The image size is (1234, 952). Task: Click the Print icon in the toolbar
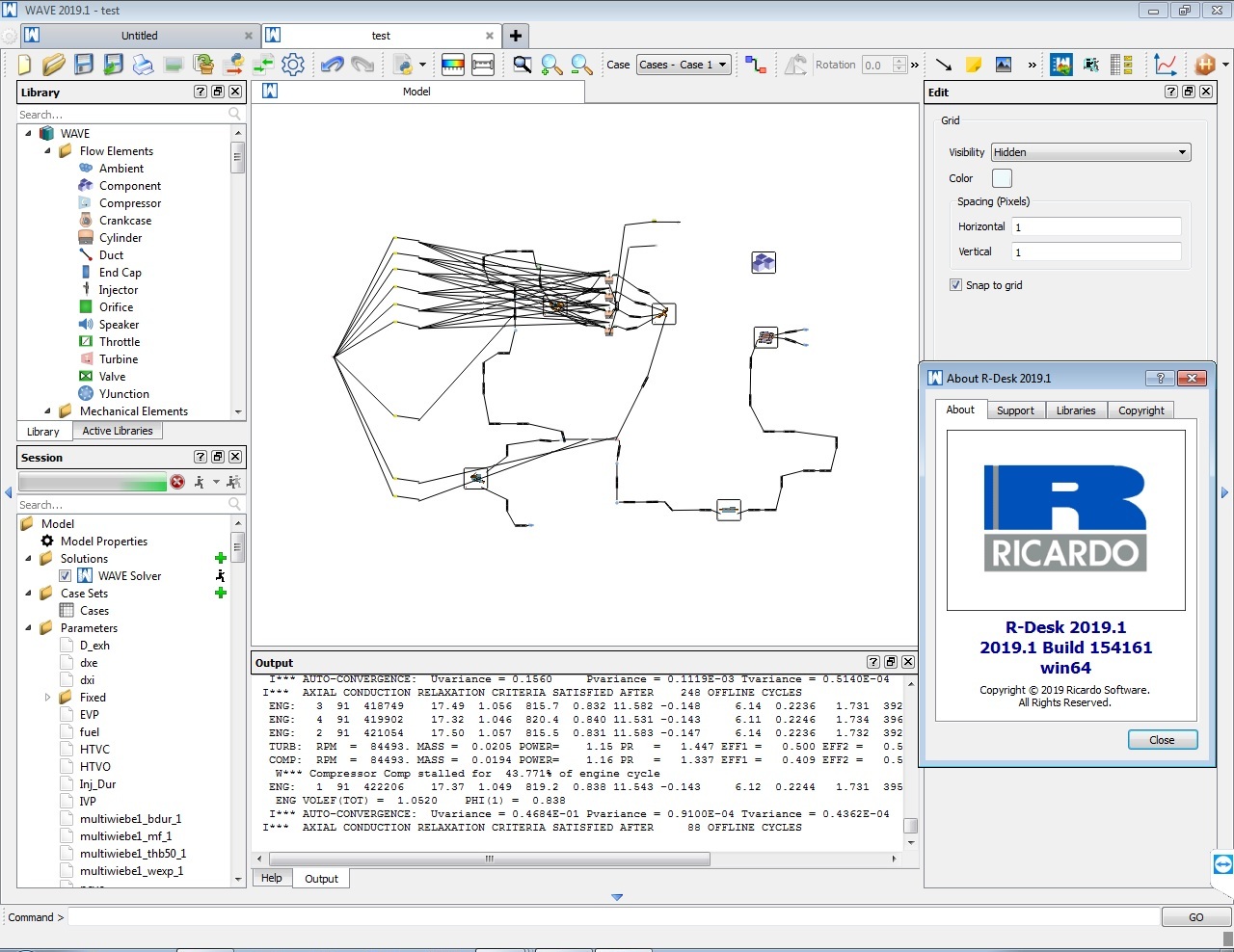(x=143, y=65)
